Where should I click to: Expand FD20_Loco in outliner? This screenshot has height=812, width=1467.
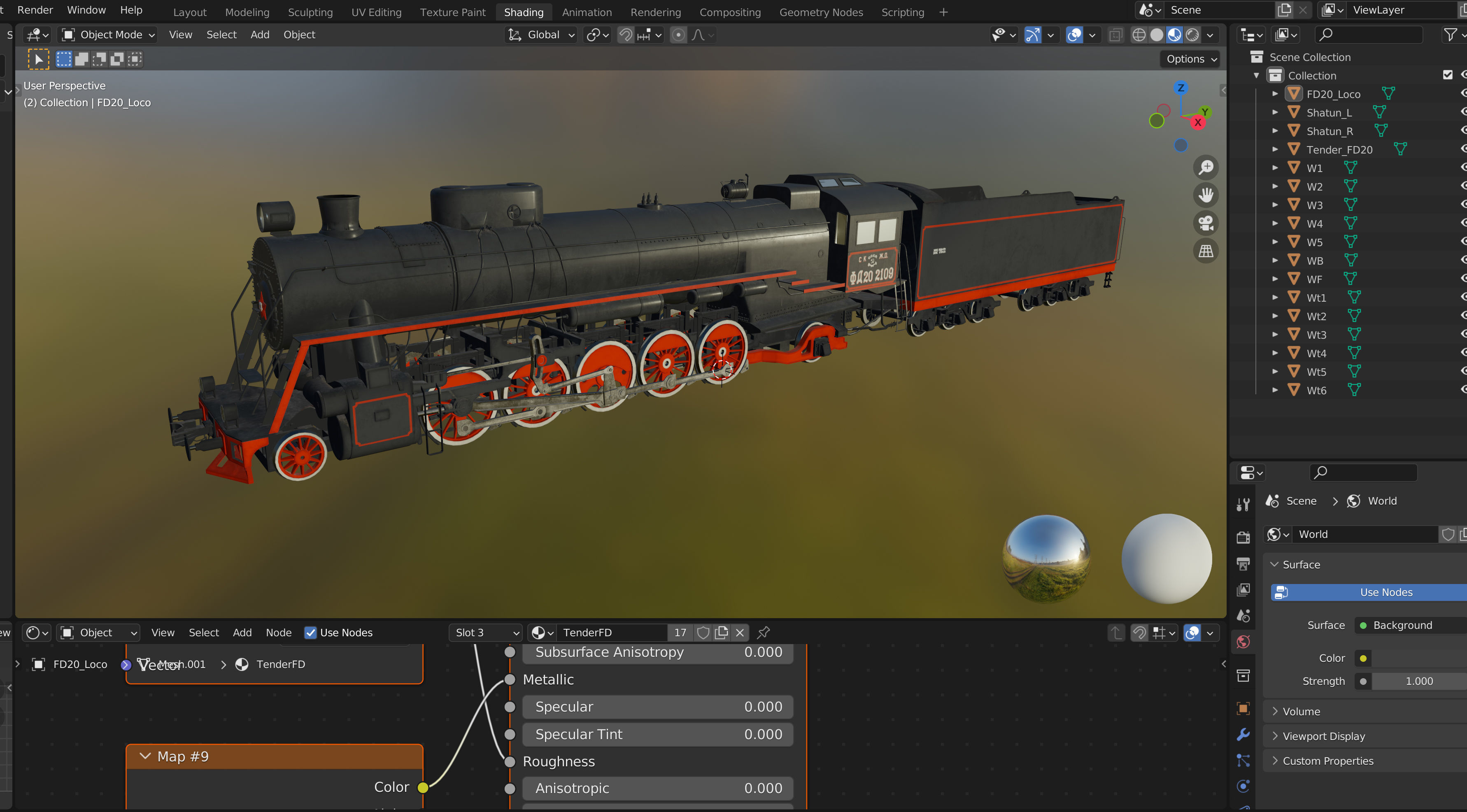pos(1275,93)
